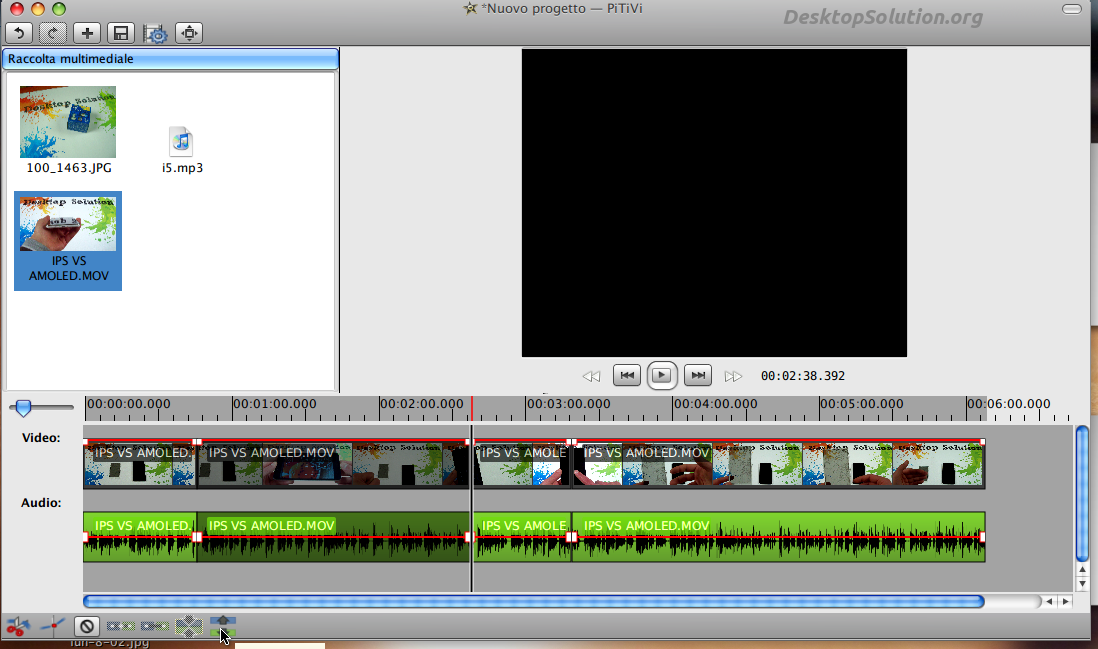Click the keyframe tool beside the scissors

tap(51, 627)
